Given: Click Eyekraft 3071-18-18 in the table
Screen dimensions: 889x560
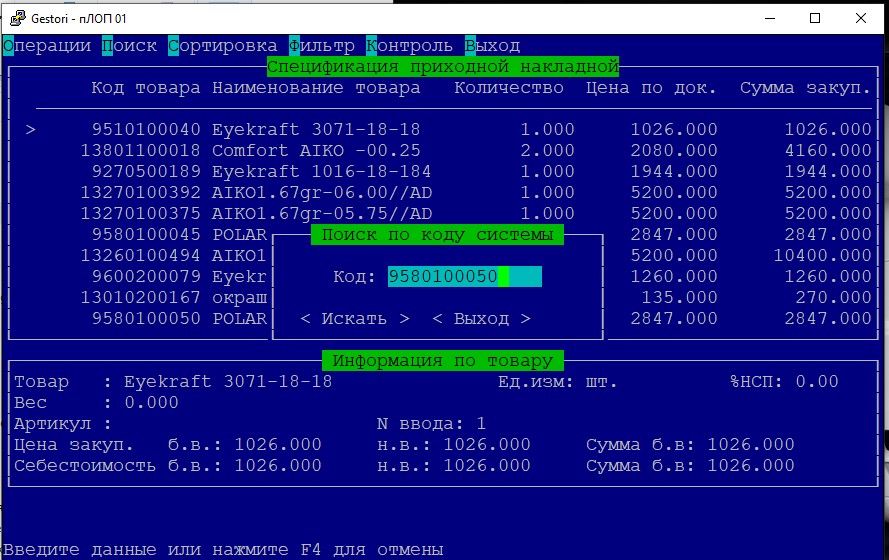Looking at the screenshot, I should [316, 129].
